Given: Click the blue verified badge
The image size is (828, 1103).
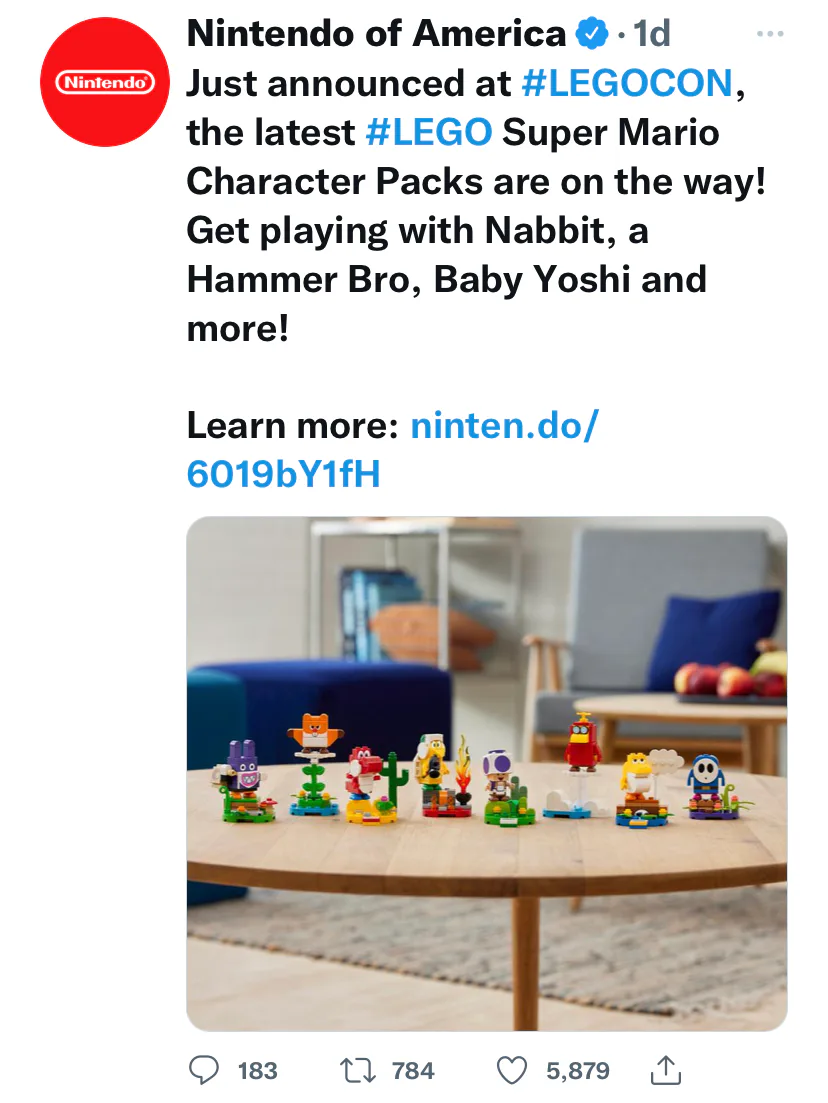Looking at the screenshot, I should pyautogui.click(x=592, y=34).
